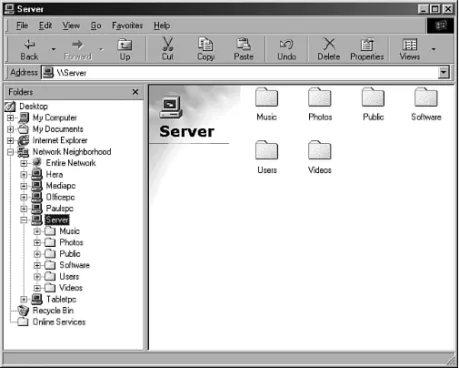Select Entire Network in the tree
The width and height of the screenshot is (459, 368).
pyautogui.click(x=71, y=163)
